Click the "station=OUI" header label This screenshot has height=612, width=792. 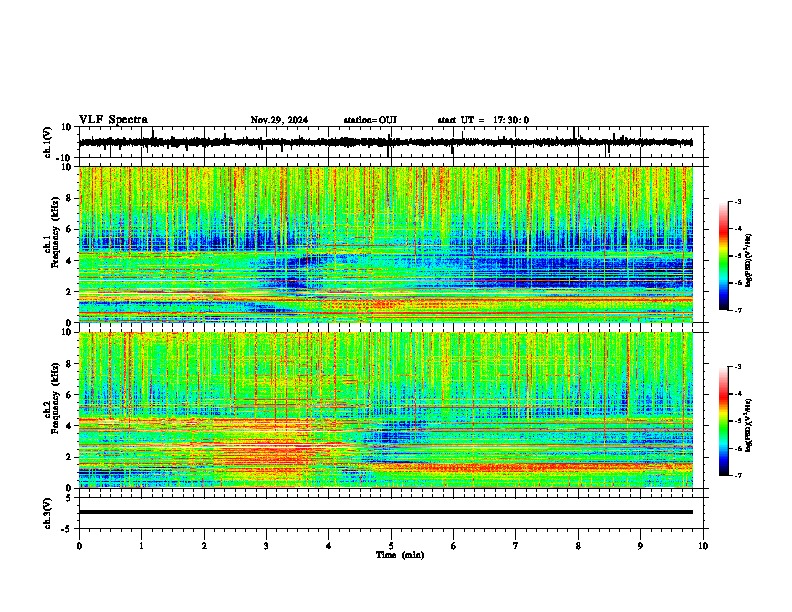coord(370,120)
